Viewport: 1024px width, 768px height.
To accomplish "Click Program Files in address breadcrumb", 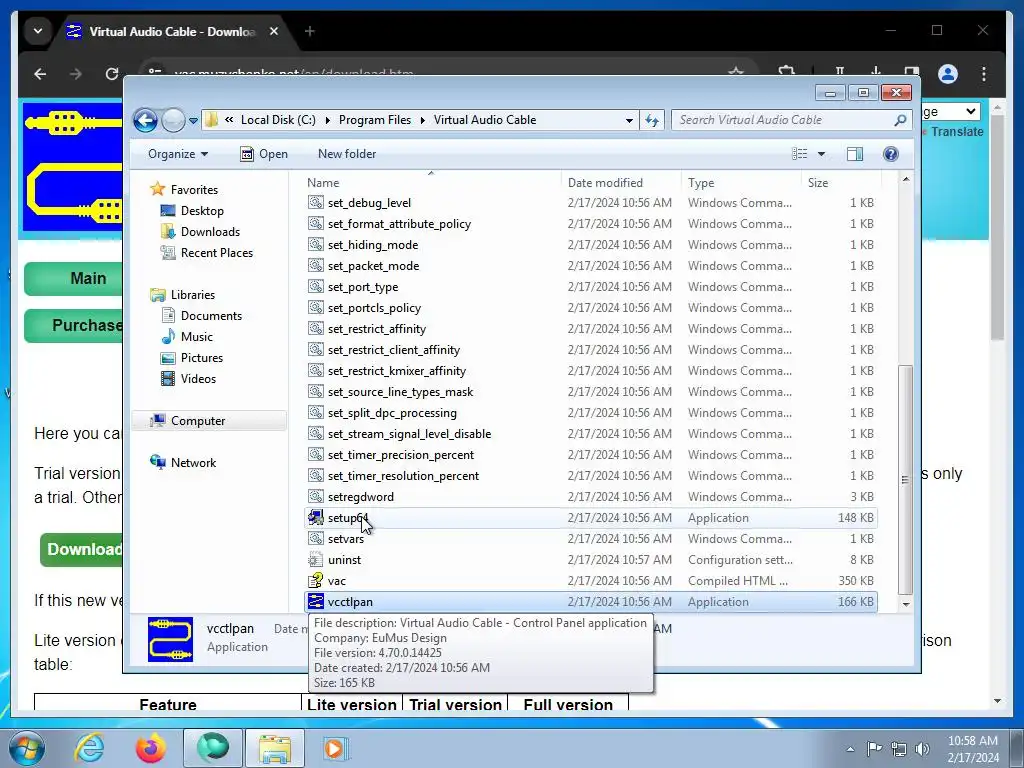I will point(375,120).
